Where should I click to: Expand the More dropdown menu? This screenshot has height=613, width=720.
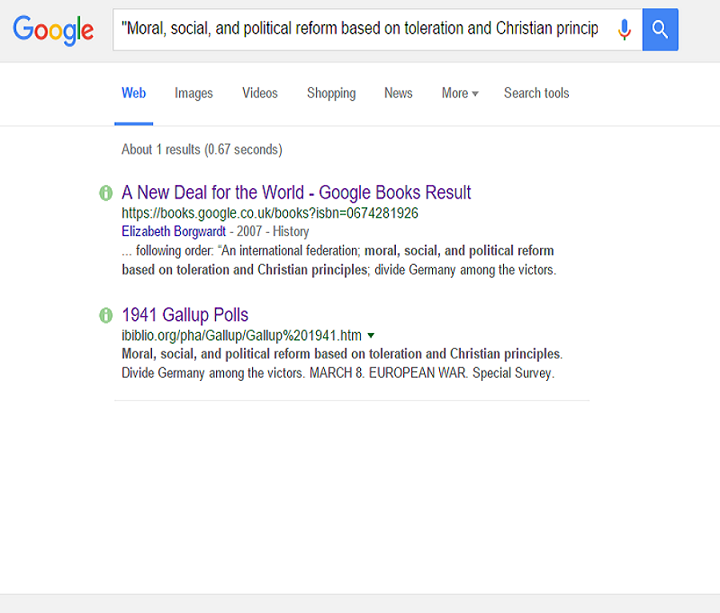coord(460,93)
